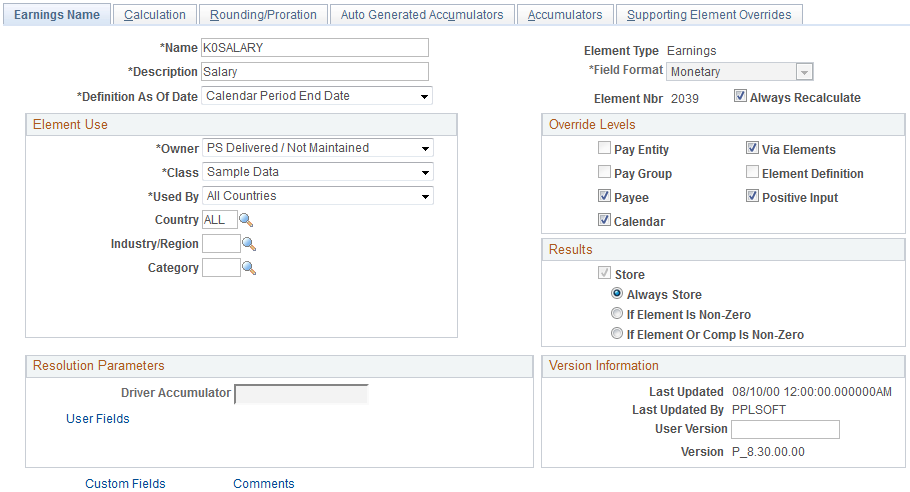The height and width of the screenshot is (492, 910).
Task: Click the Custom Fields link
Action: 125,484
